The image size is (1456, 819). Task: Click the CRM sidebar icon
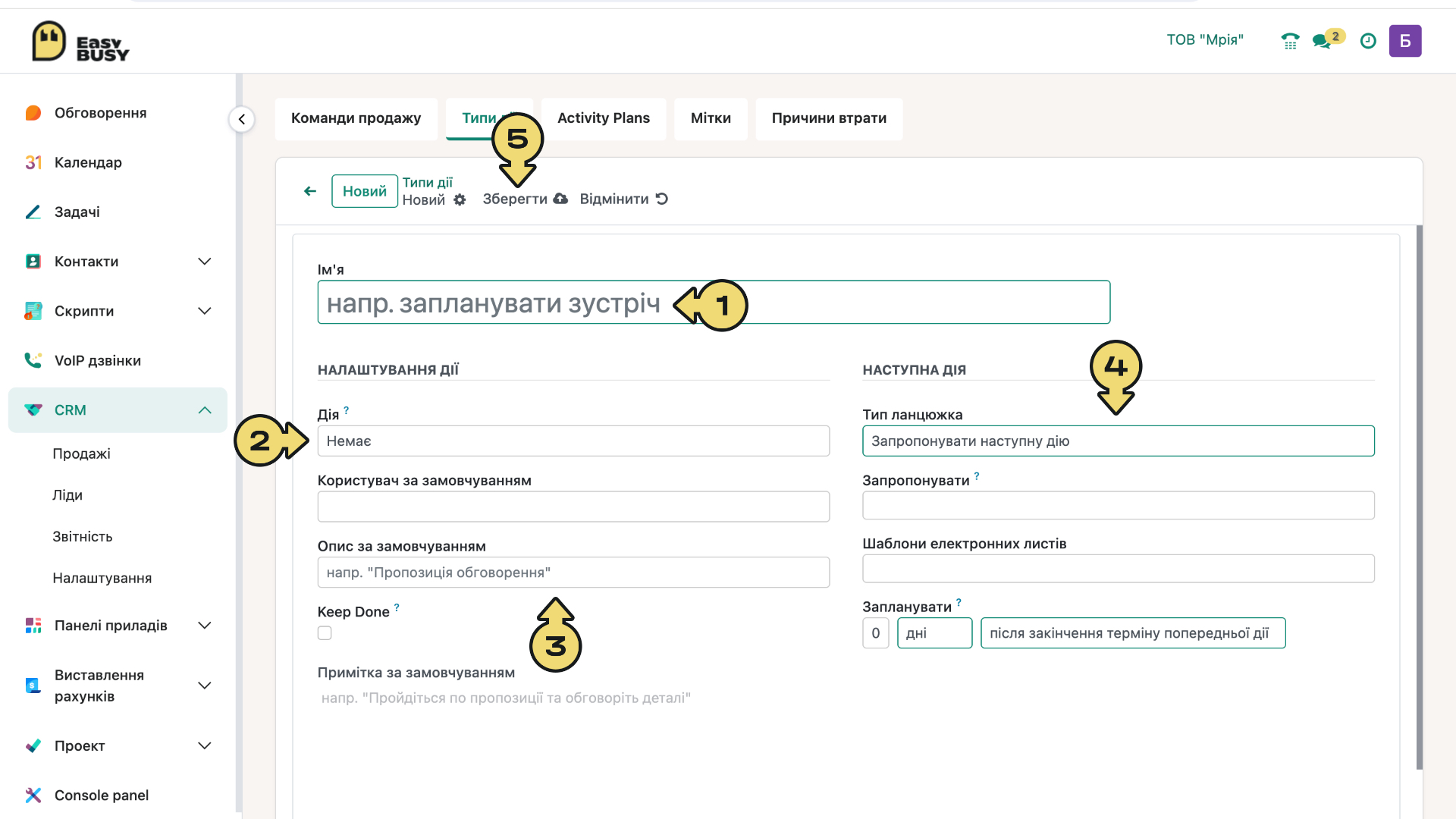(x=33, y=410)
